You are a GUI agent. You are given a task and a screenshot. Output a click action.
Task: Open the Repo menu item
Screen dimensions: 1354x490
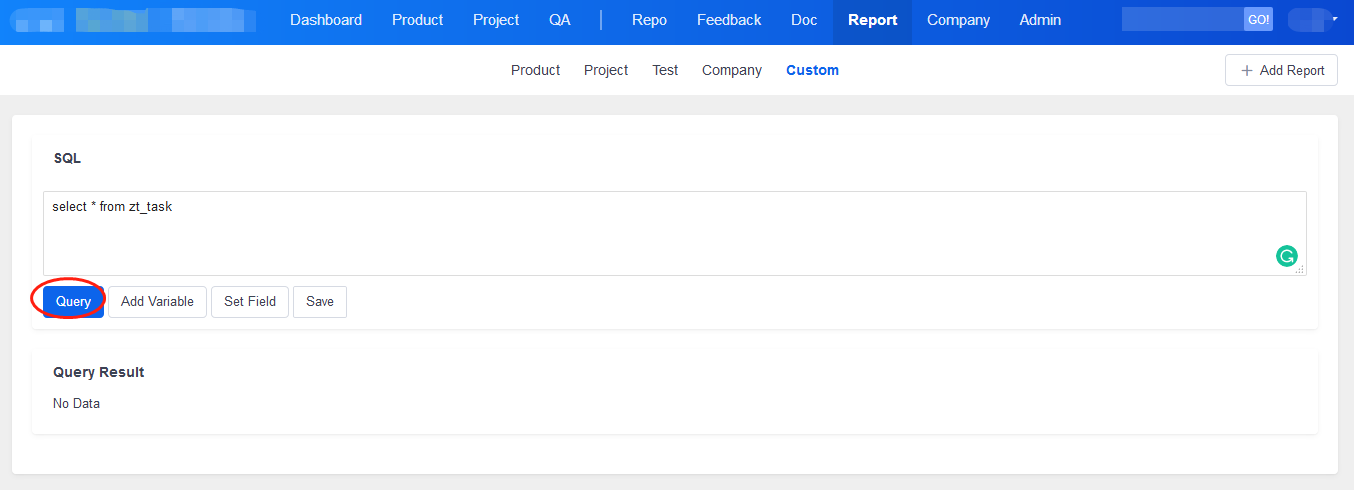[x=649, y=20]
